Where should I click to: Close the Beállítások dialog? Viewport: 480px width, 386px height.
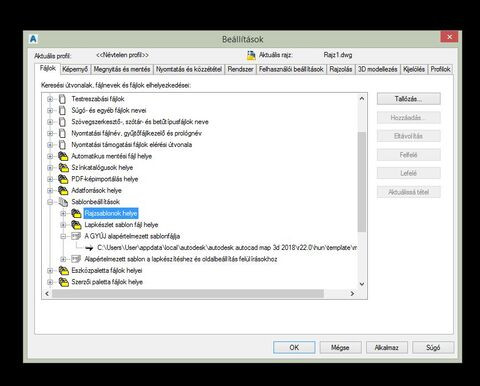point(449,37)
